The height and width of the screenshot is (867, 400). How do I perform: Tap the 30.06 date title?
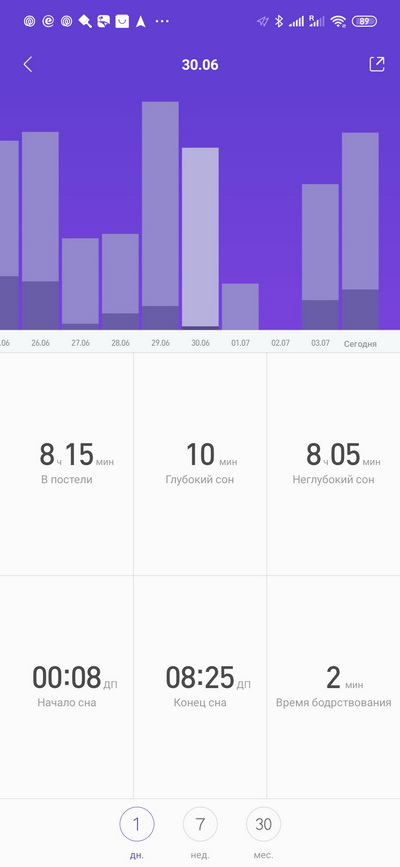[x=200, y=65]
